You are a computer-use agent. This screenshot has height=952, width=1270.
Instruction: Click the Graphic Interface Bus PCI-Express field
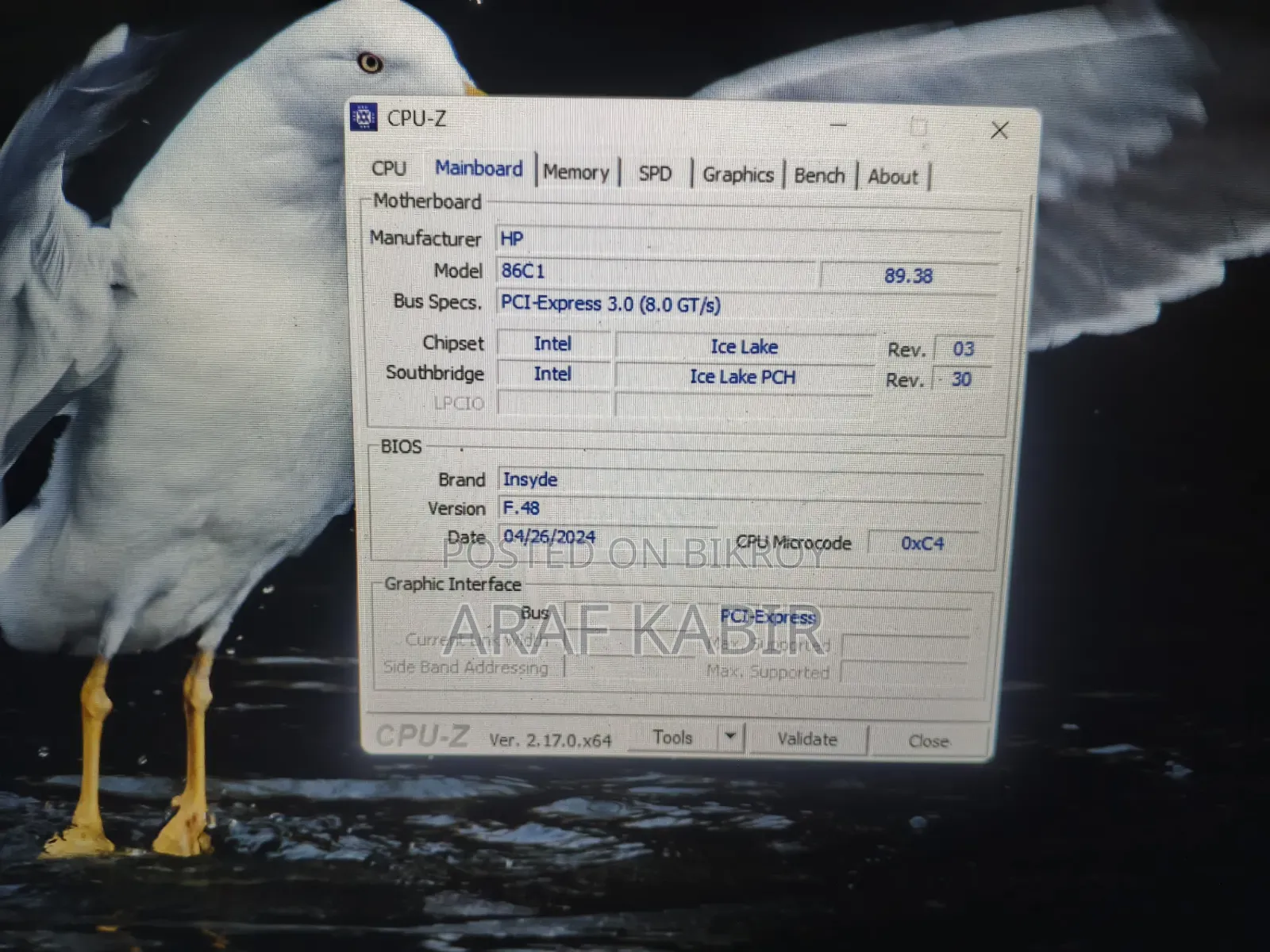coord(768,616)
